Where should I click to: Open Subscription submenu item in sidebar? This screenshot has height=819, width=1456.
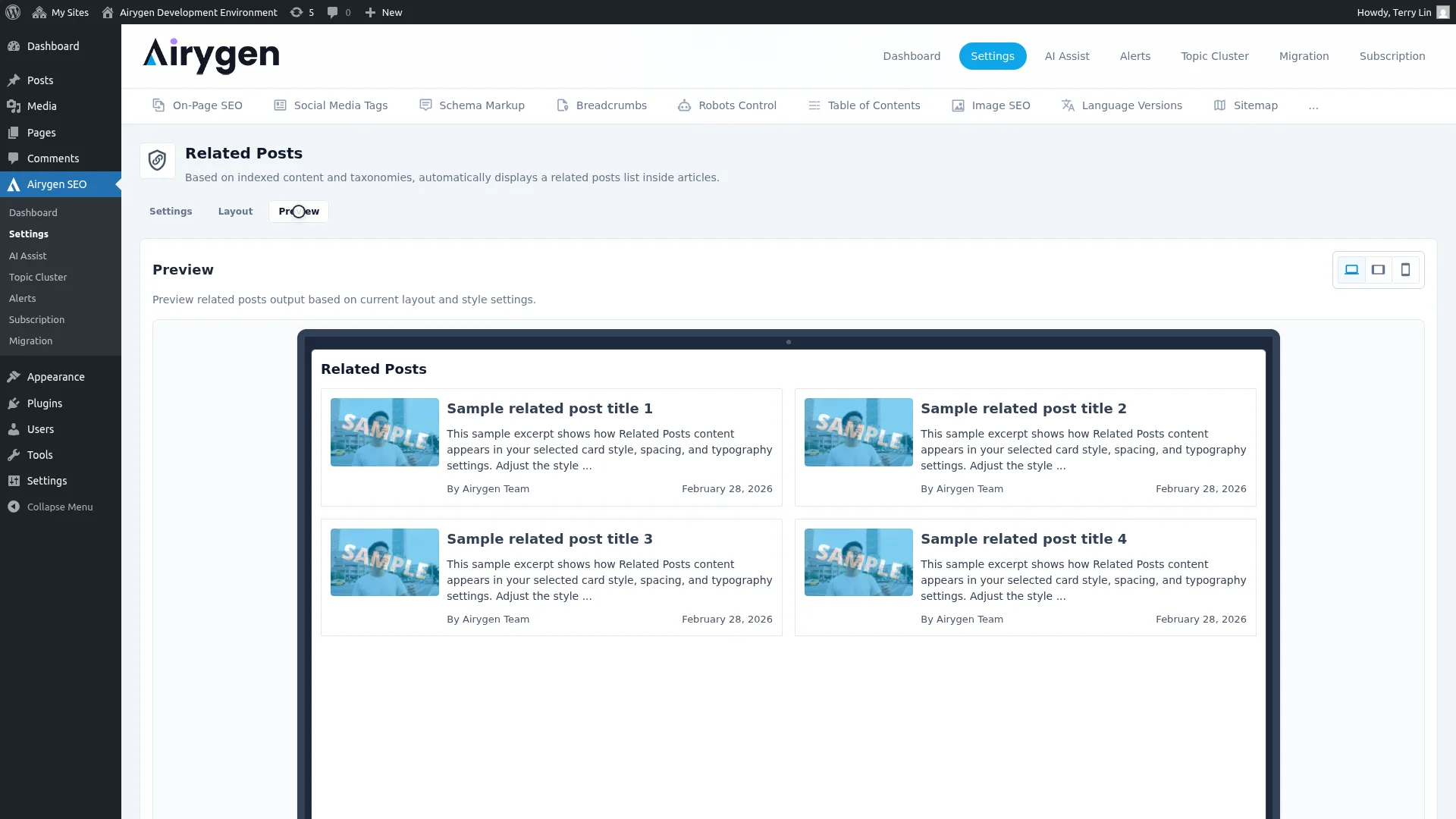click(37, 320)
